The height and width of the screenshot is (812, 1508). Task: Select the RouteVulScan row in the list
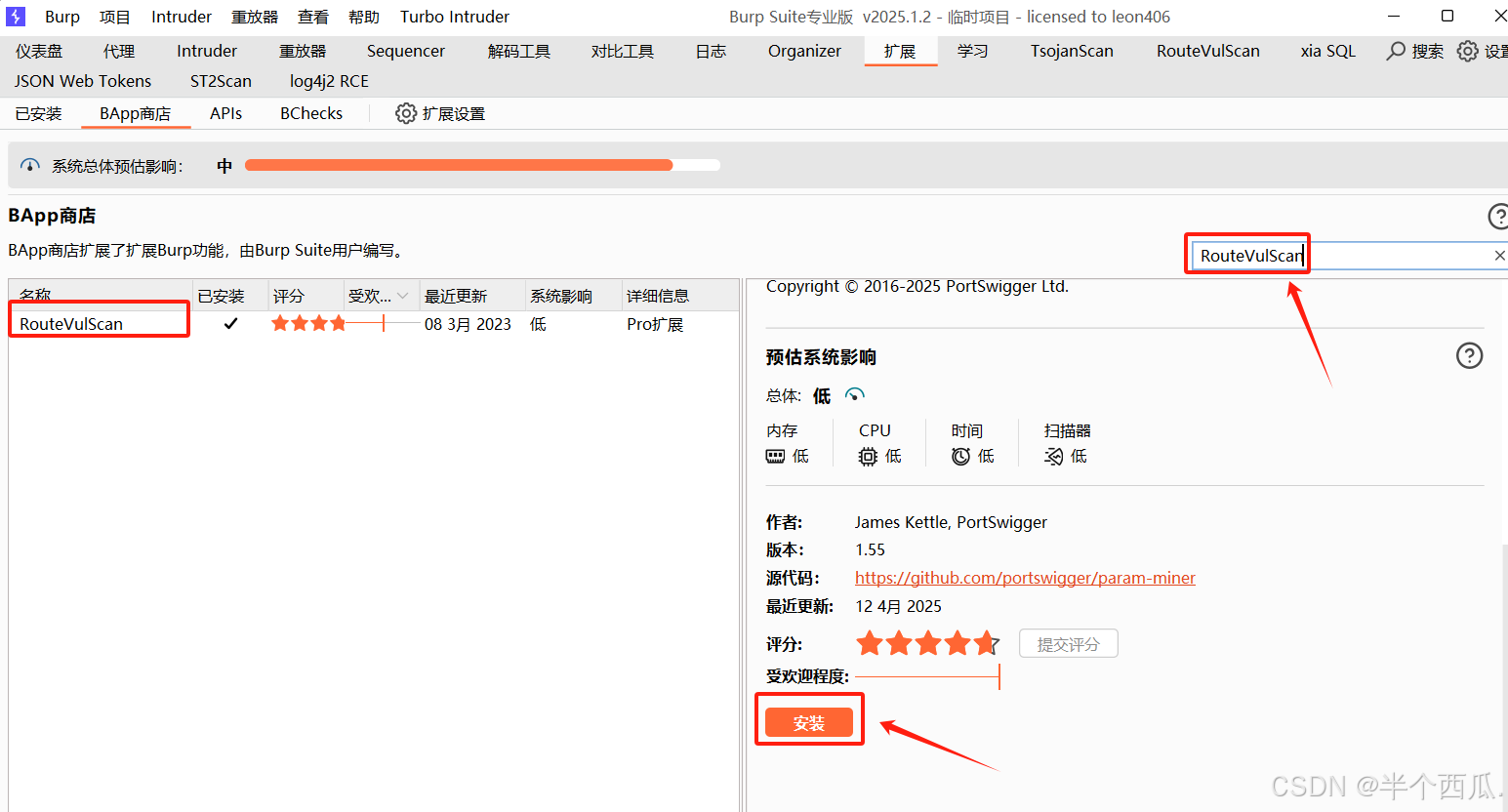pos(374,323)
